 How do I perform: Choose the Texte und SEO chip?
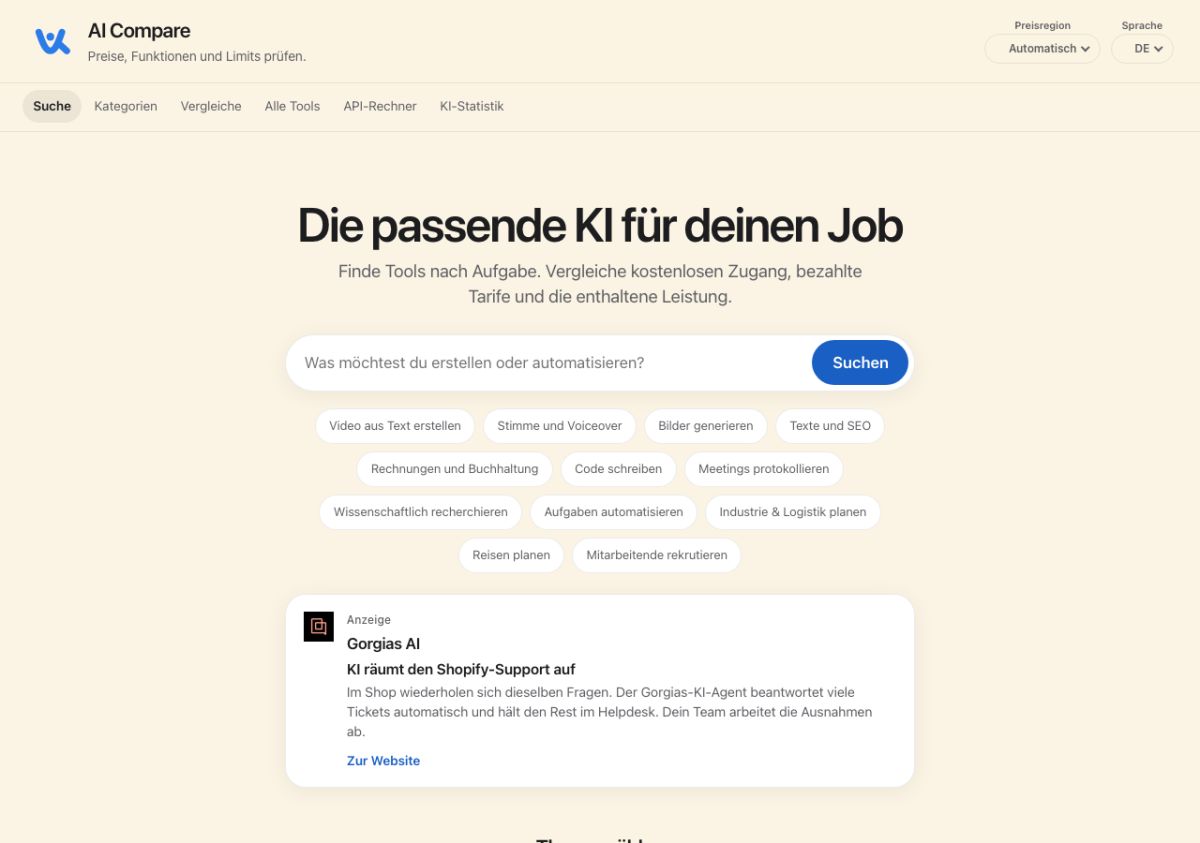click(x=830, y=426)
